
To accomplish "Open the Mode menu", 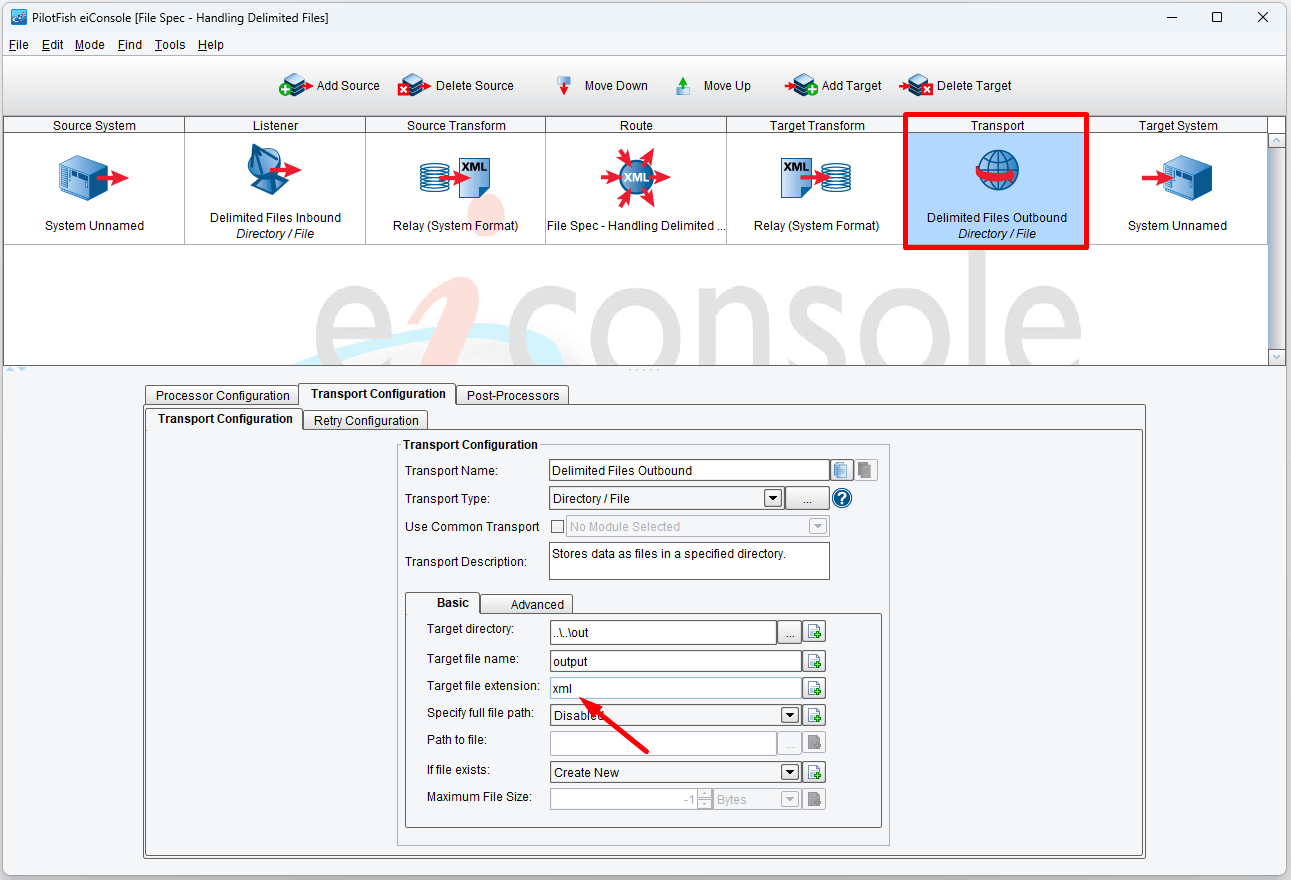I will point(90,45).
